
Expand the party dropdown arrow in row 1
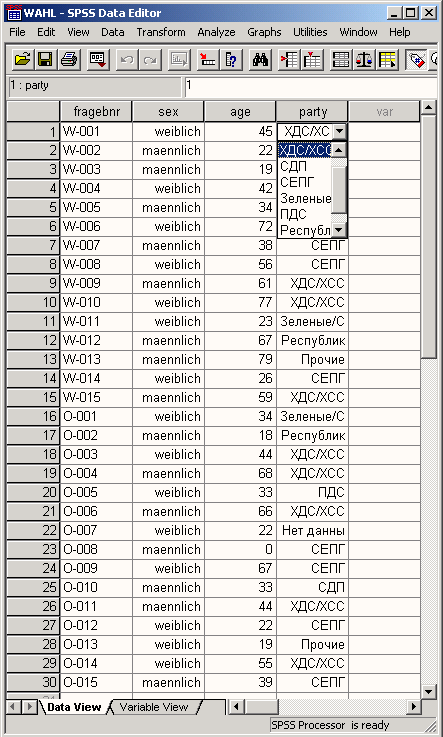point(340,131)
